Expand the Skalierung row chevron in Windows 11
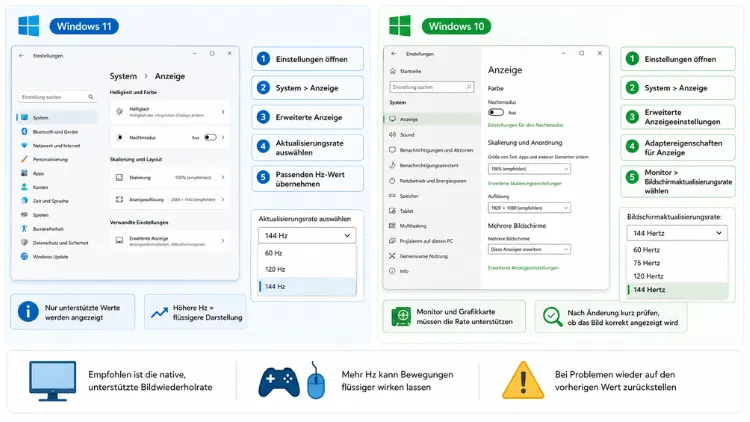The width and height of the screenshot is (750, 422). (x=223, y=177)
